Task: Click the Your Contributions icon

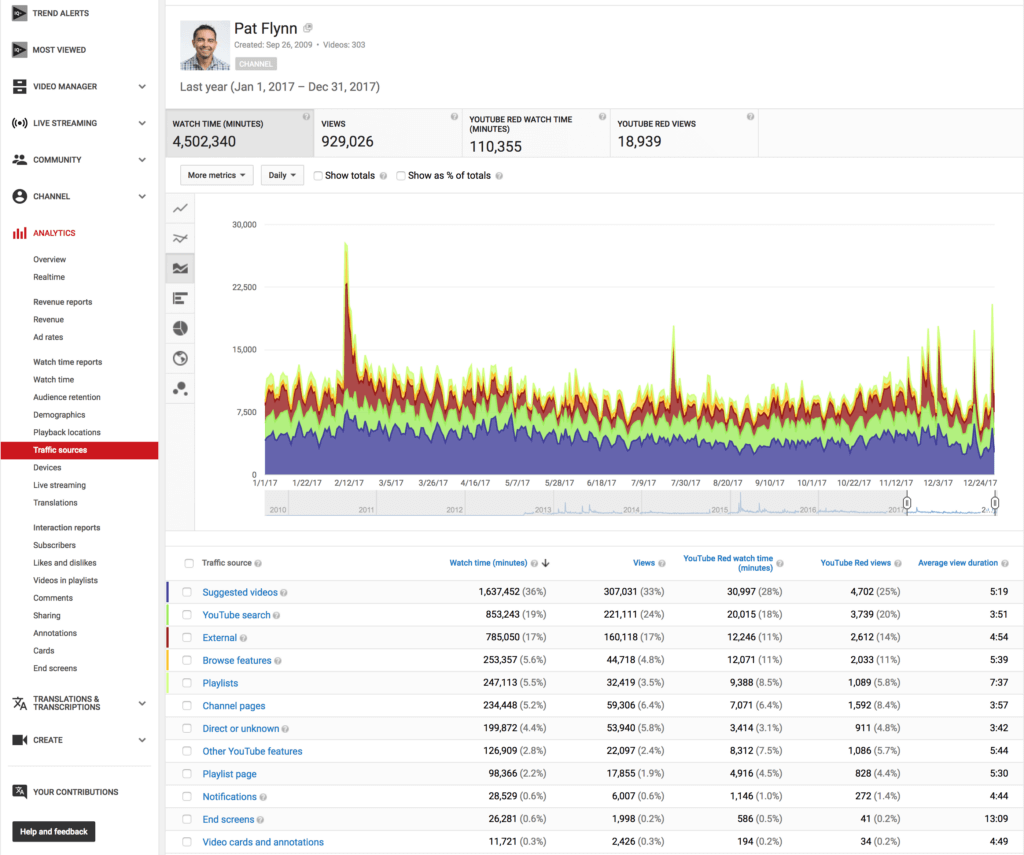Action: 20,792
